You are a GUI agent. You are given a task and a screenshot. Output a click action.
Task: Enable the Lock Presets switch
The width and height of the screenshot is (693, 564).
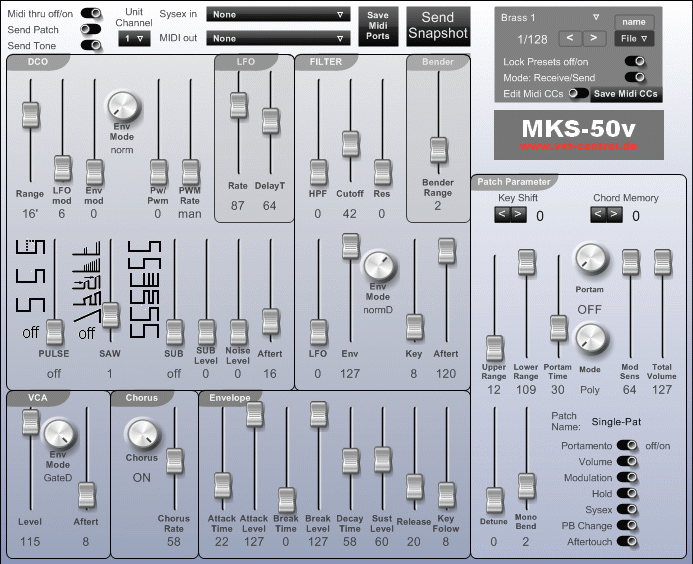[x=635, y=61]
